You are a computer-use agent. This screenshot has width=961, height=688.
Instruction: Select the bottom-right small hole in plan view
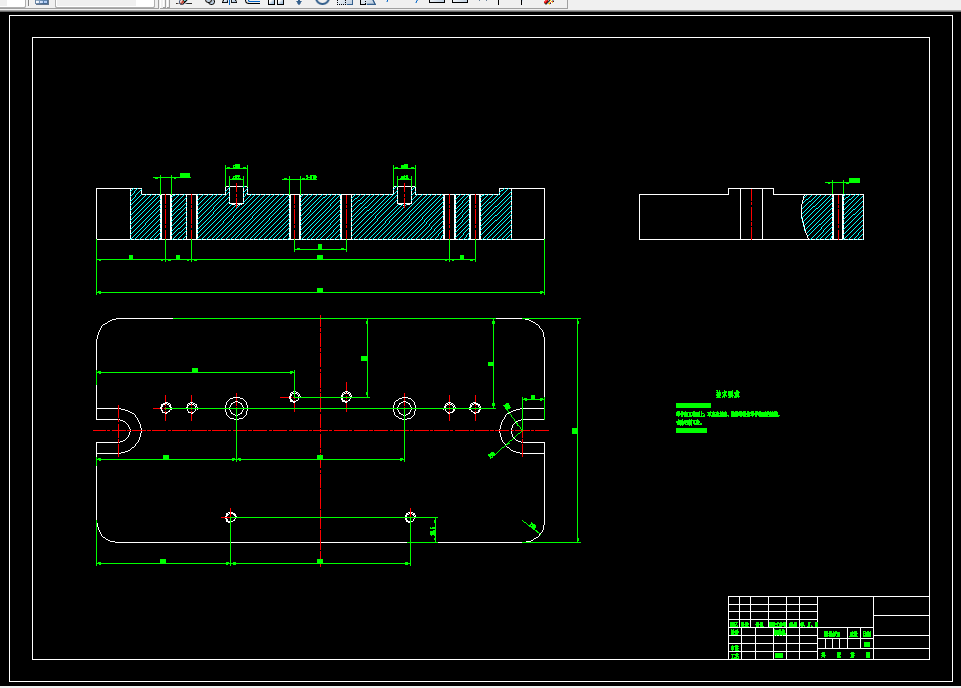(410, 517)
